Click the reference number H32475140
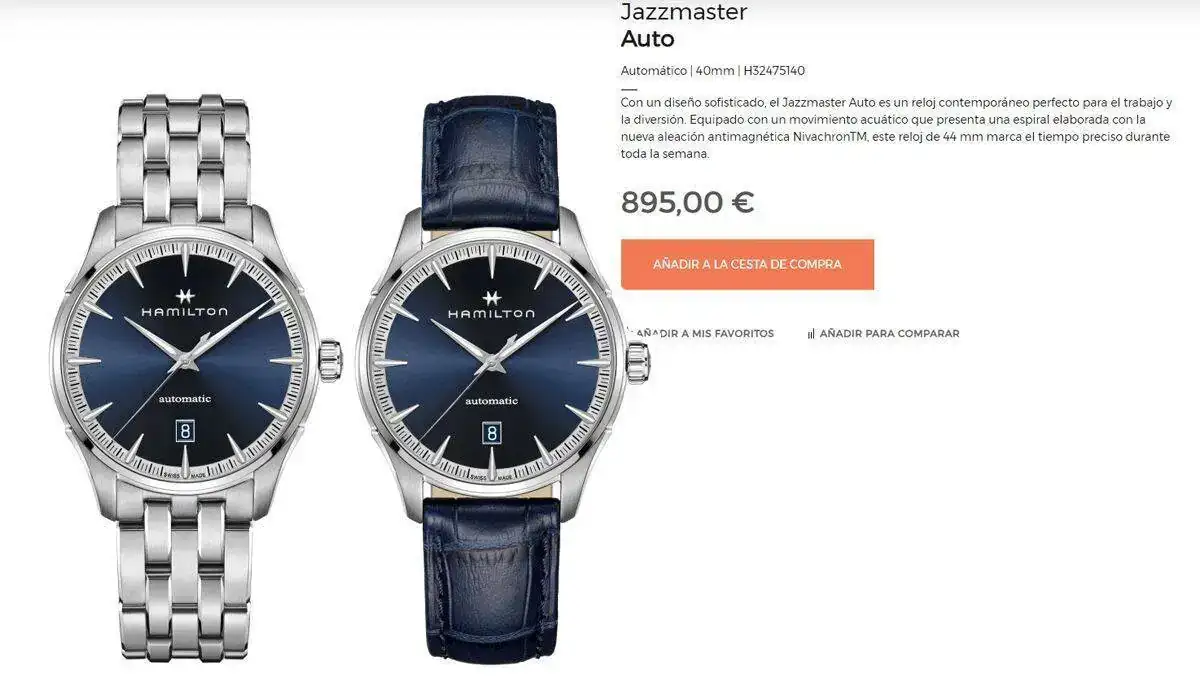The height and width of the screenshot is (682, 1200). (774, 71)
